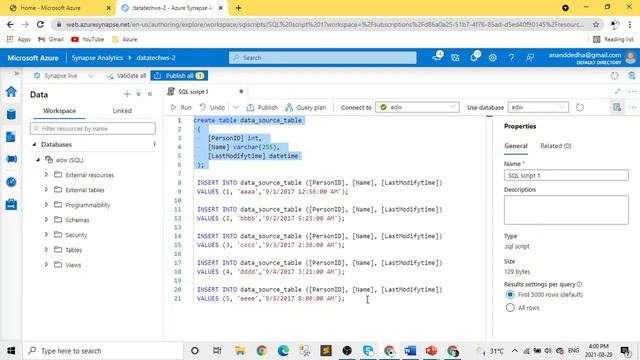Viewport: 640px width, 360px height.
Task: Switch to Home - Microsoft Azure browser tab
Action: pos(58,8)
